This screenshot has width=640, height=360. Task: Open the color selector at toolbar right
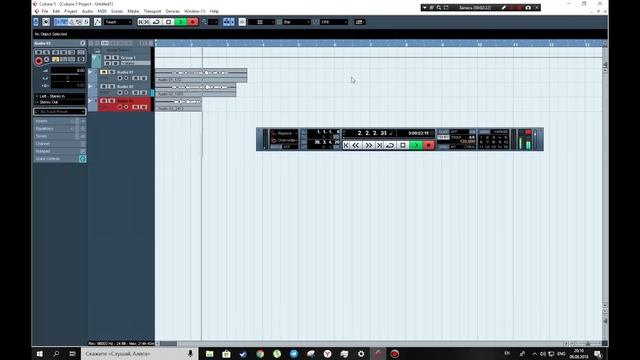coord(359,22)
